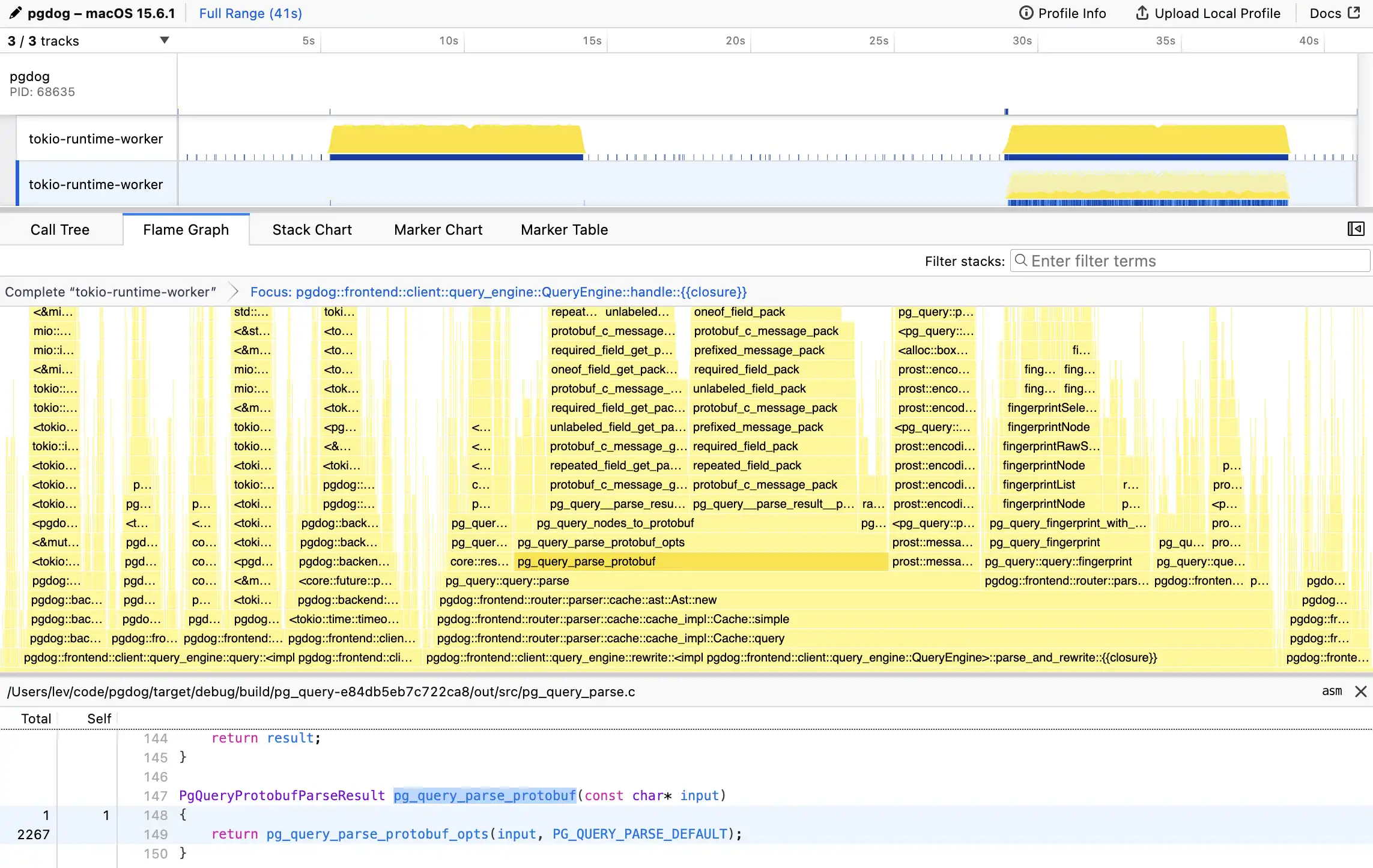Toggle the sidebar panel icon
This screenshot has width=1373, height=868.
click(1356, 229)
